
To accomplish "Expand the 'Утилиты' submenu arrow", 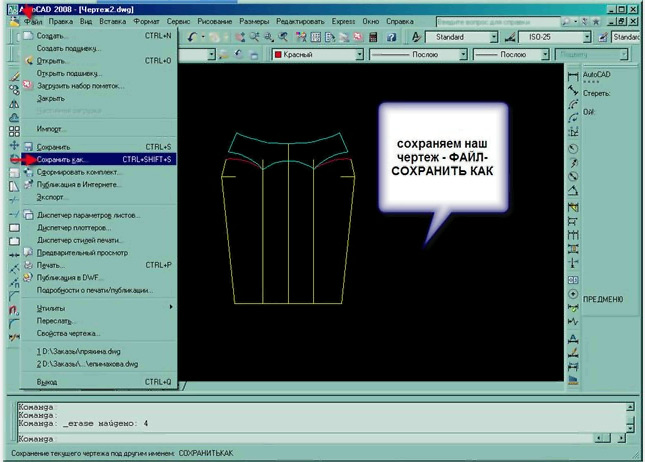I will pyautogui.click(x=171, y=307).
